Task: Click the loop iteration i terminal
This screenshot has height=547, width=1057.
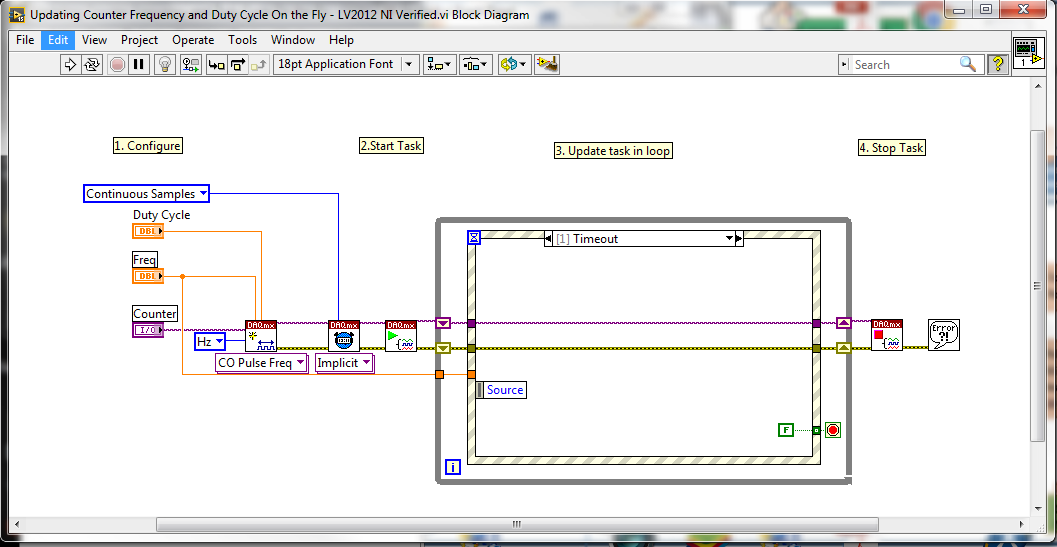Action: (x=453, y=467)
